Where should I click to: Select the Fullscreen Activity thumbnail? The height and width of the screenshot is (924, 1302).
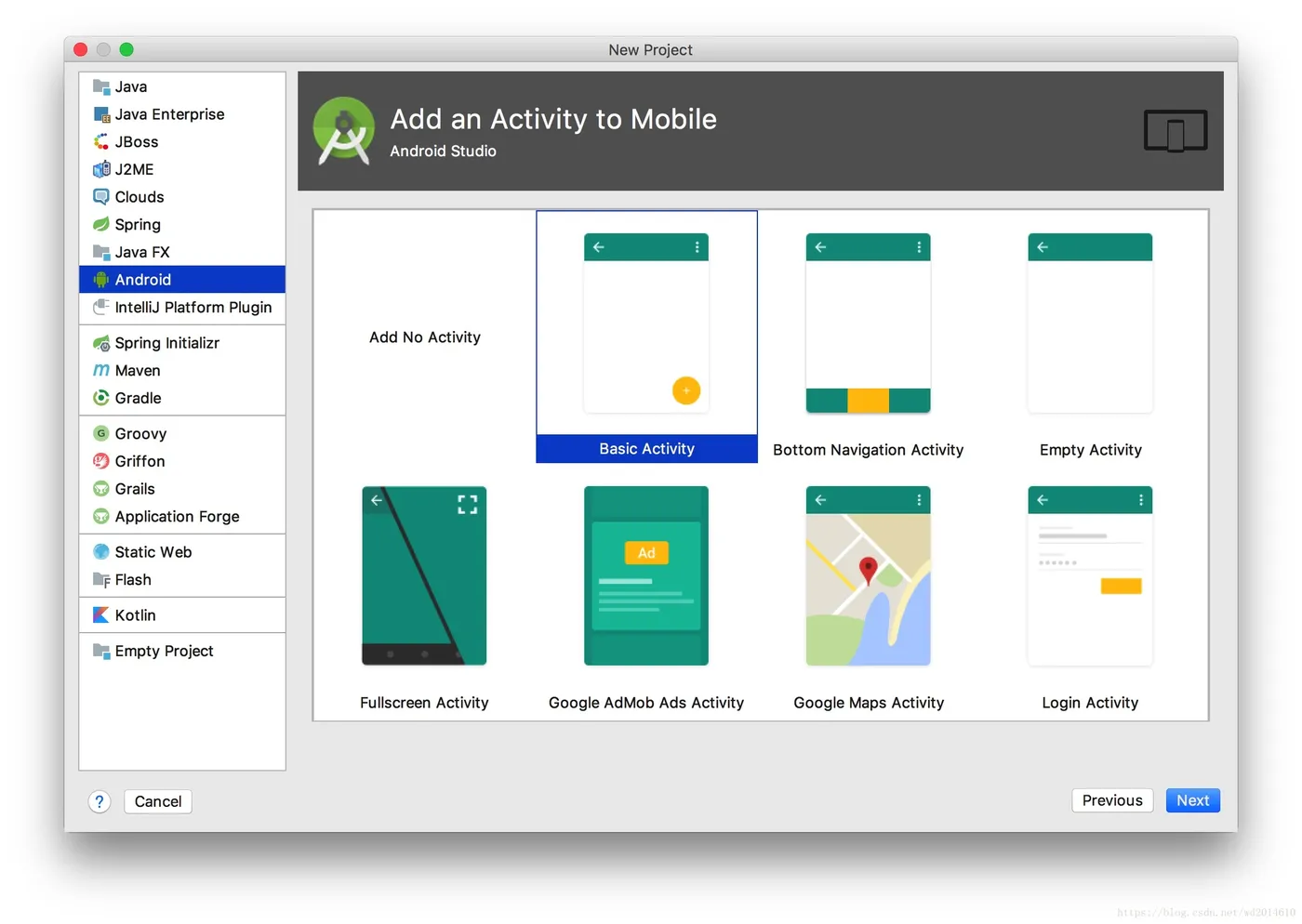click(x=424, y=575)
